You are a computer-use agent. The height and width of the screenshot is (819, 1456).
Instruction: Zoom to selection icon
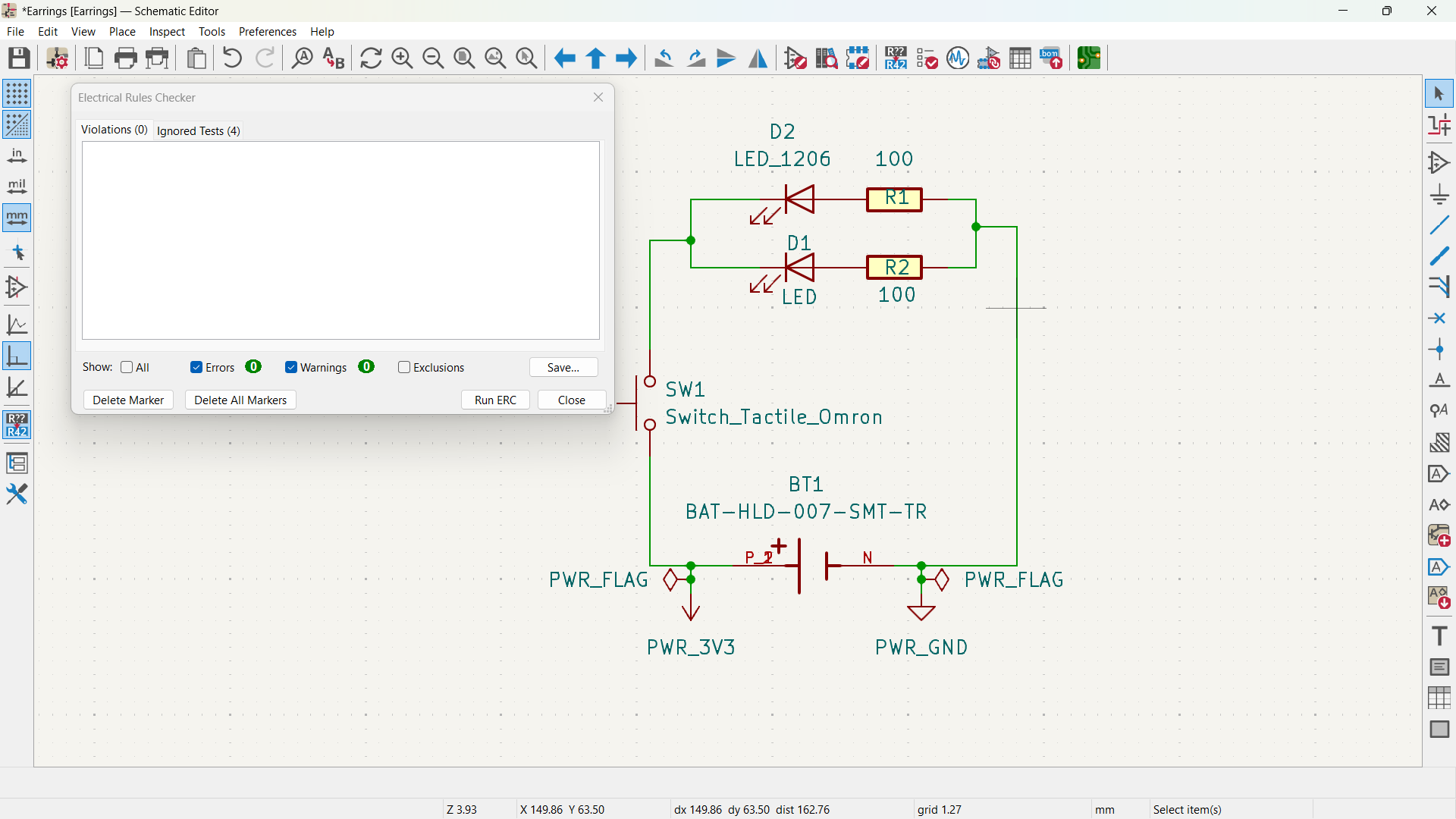(526, 58)
